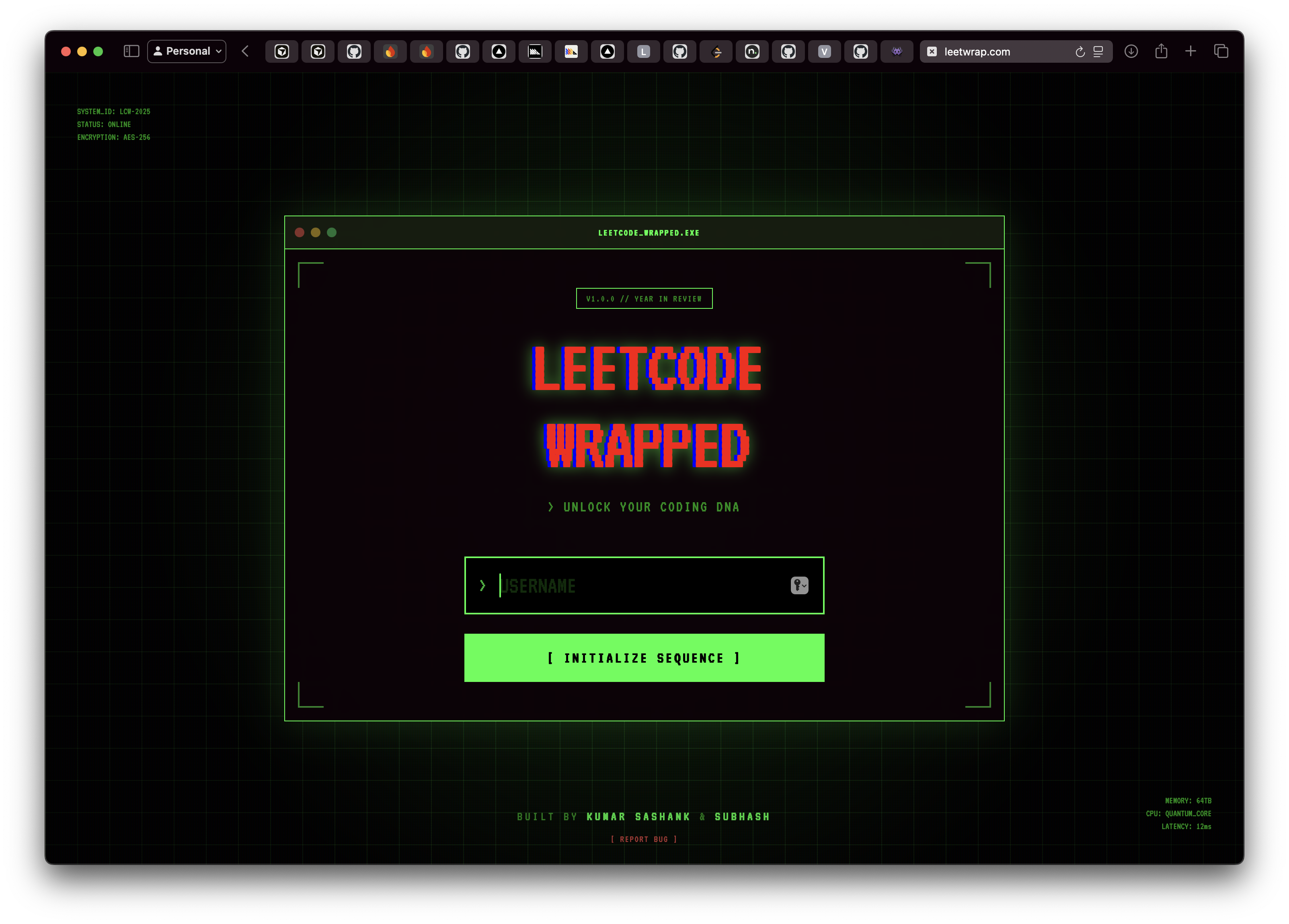The height and width of the screenshot is (924, 1289).
Task: Click the back navigation arrow
Action: click(x=245, y=51)
